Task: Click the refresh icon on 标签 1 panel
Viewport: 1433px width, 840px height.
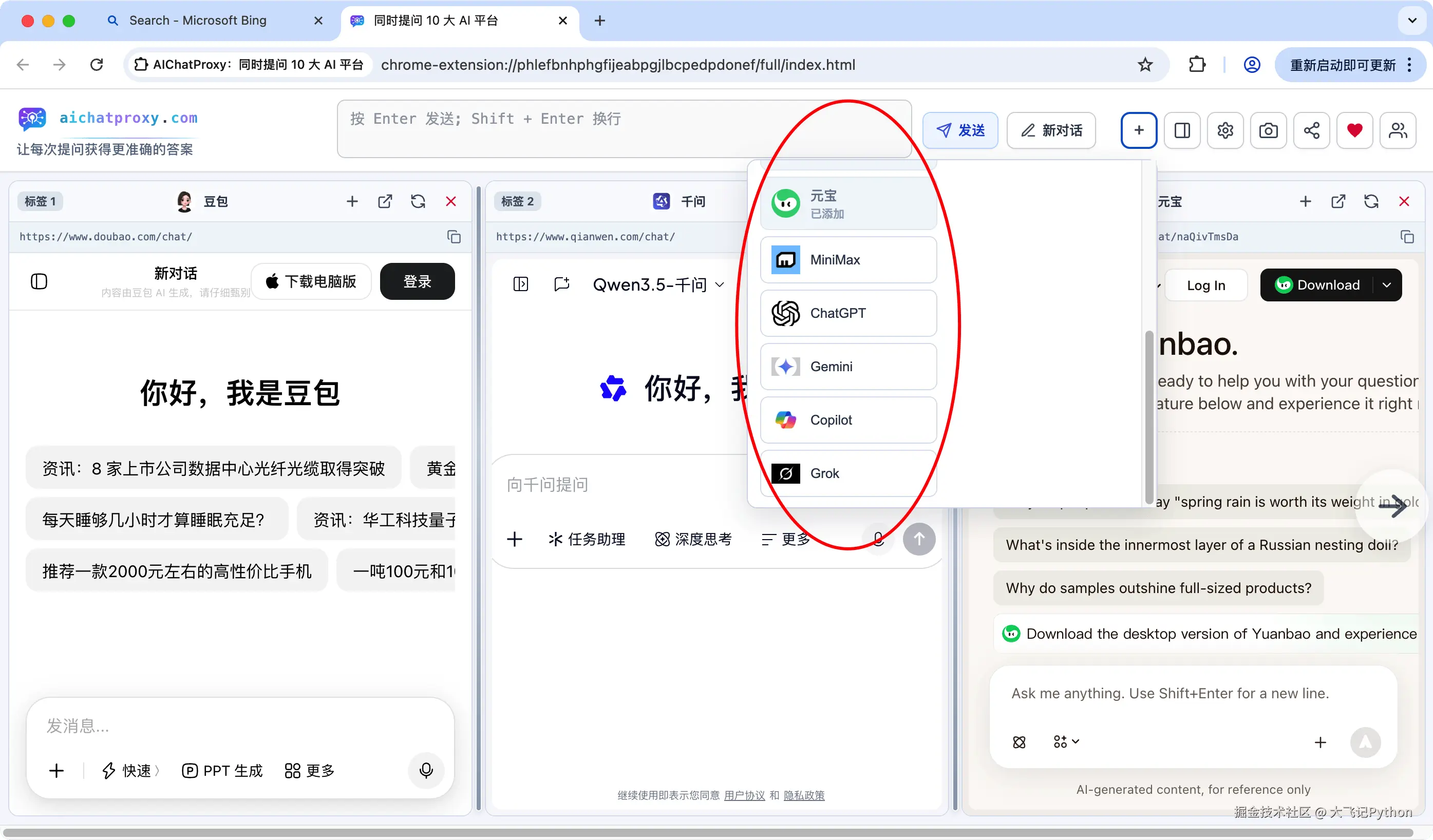Action: pos(419,201)
